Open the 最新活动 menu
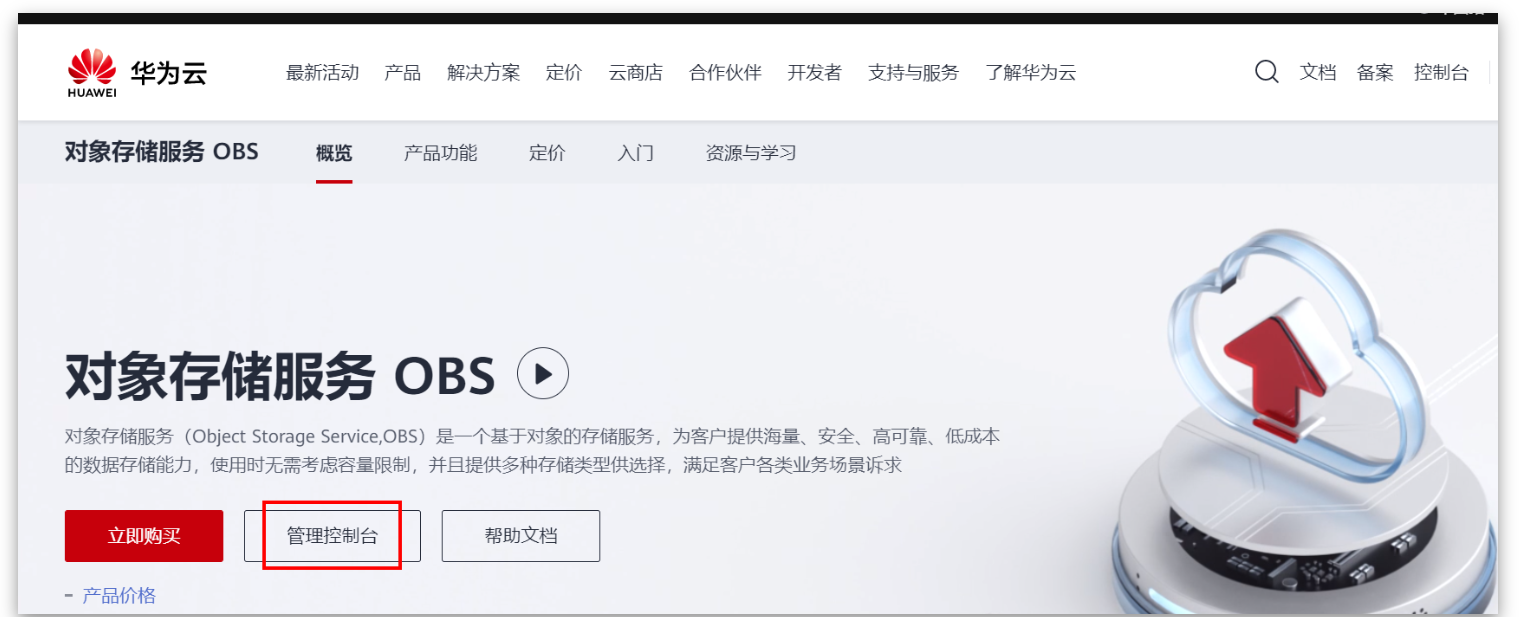The height and width of the screenshot is (617, 1519). pyautogui.click(x=322, y=73)
